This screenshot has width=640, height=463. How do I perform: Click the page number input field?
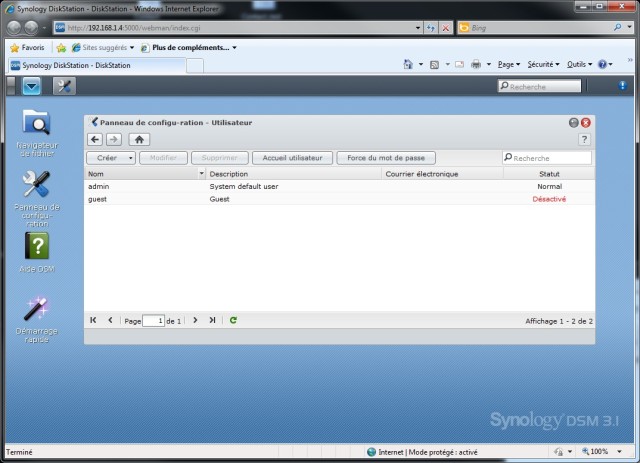pos(153,321)
